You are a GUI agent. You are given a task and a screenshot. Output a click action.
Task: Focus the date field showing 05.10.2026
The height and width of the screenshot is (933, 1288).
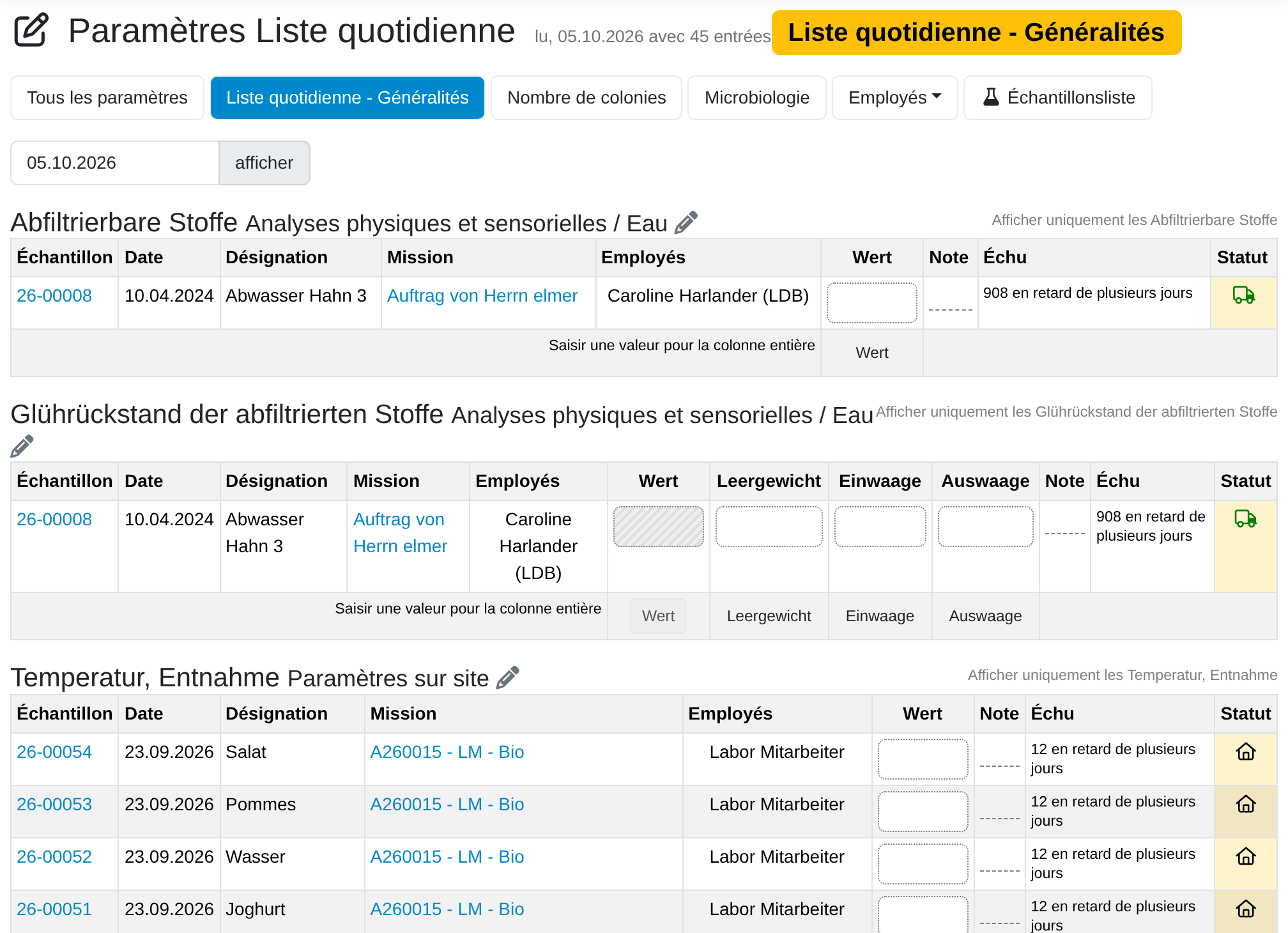point(115,163)
